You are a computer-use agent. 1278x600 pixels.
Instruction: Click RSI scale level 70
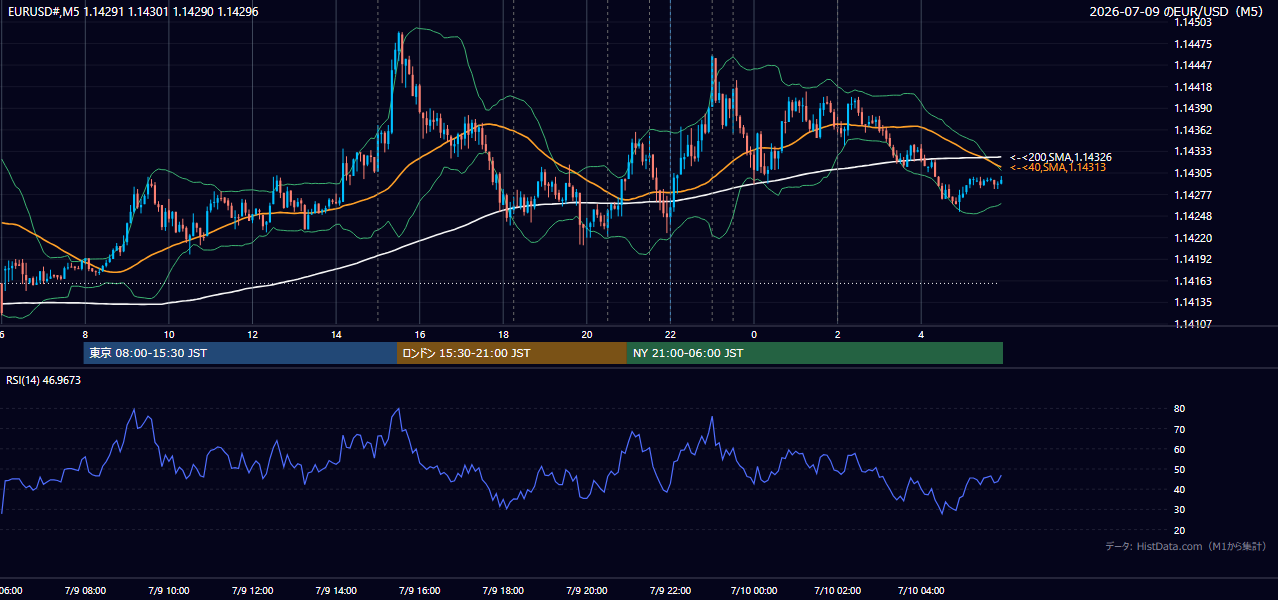coord(1180,429)
